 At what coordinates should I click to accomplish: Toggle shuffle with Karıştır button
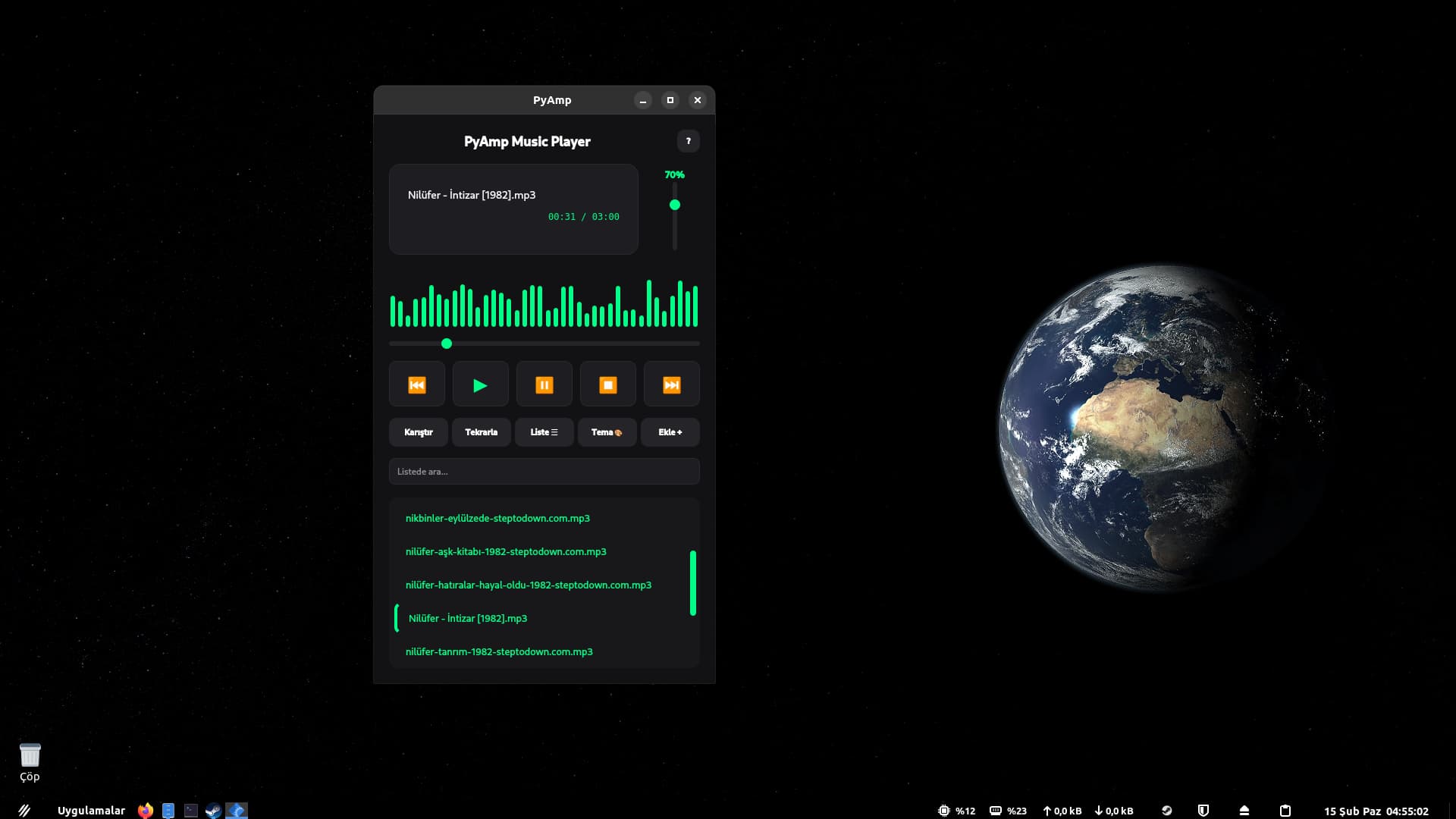tap(418, 432)
